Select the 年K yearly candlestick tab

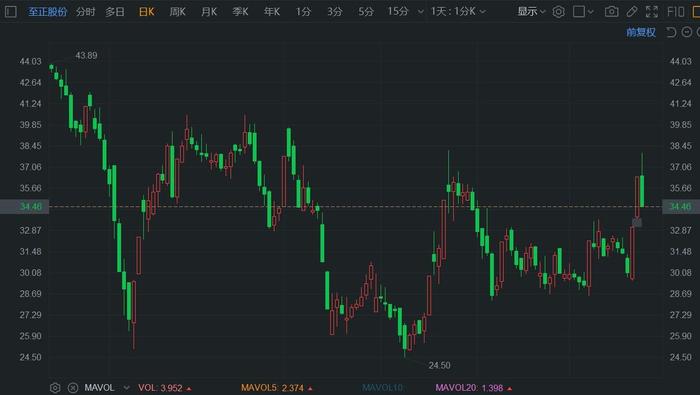click(271, 12)
